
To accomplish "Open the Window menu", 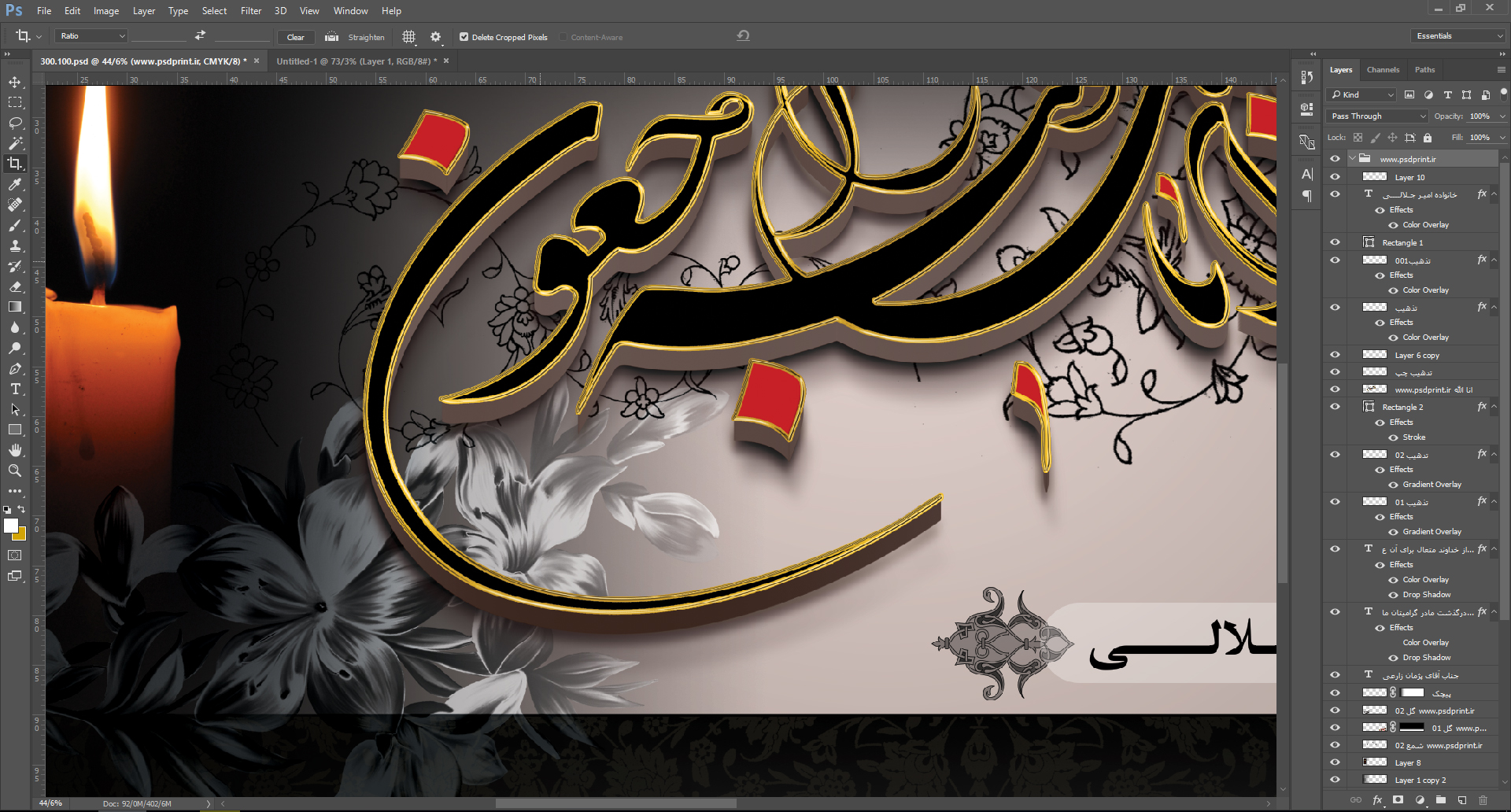I will 350,11.
